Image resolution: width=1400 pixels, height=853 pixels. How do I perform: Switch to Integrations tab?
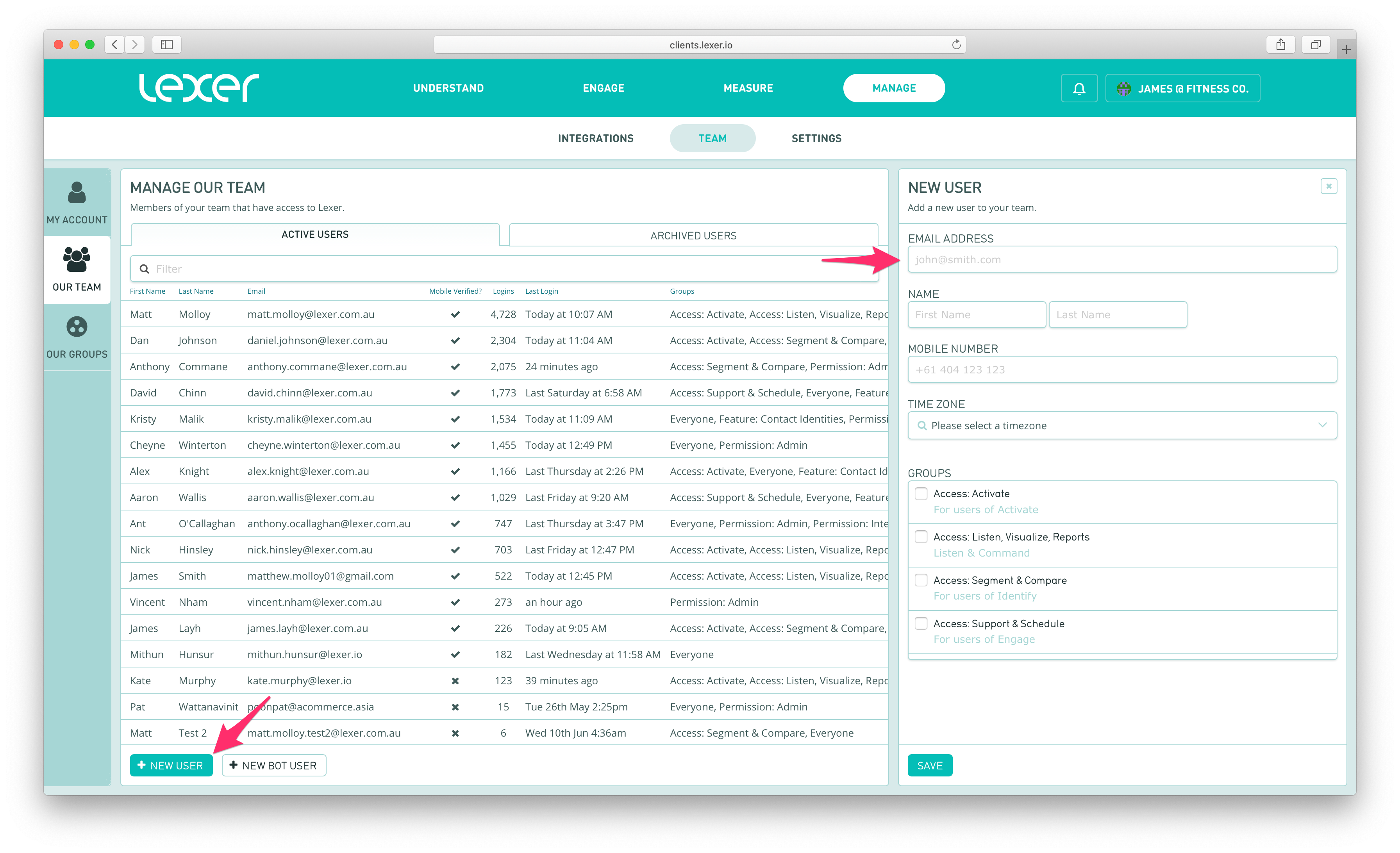595,138
